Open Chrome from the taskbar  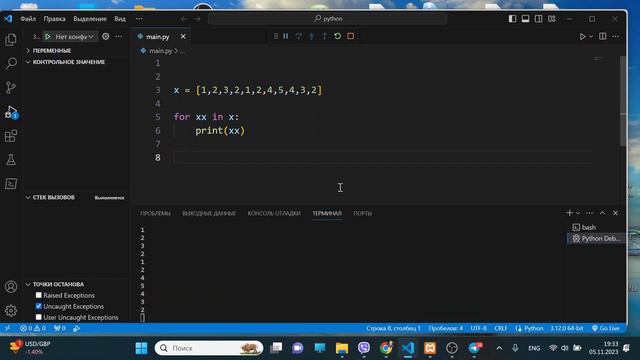(x=386, y=348)
